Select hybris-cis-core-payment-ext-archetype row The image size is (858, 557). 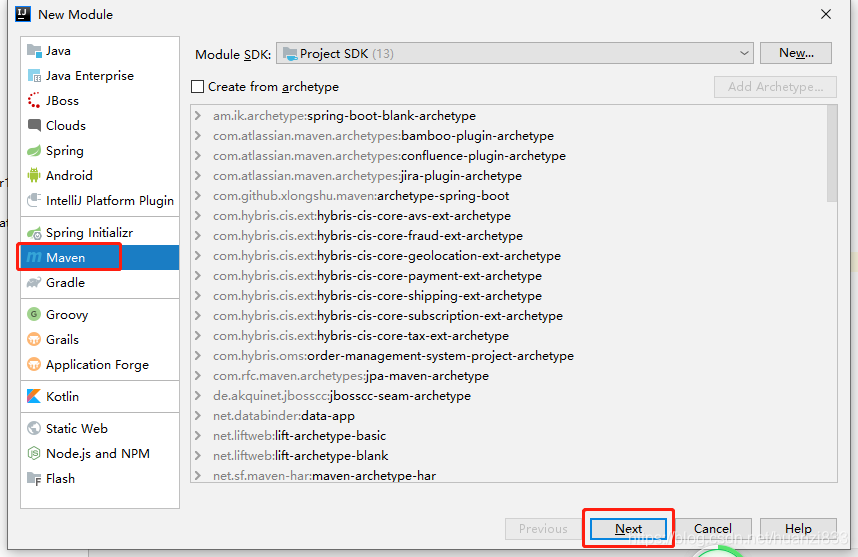pos(509,276)
